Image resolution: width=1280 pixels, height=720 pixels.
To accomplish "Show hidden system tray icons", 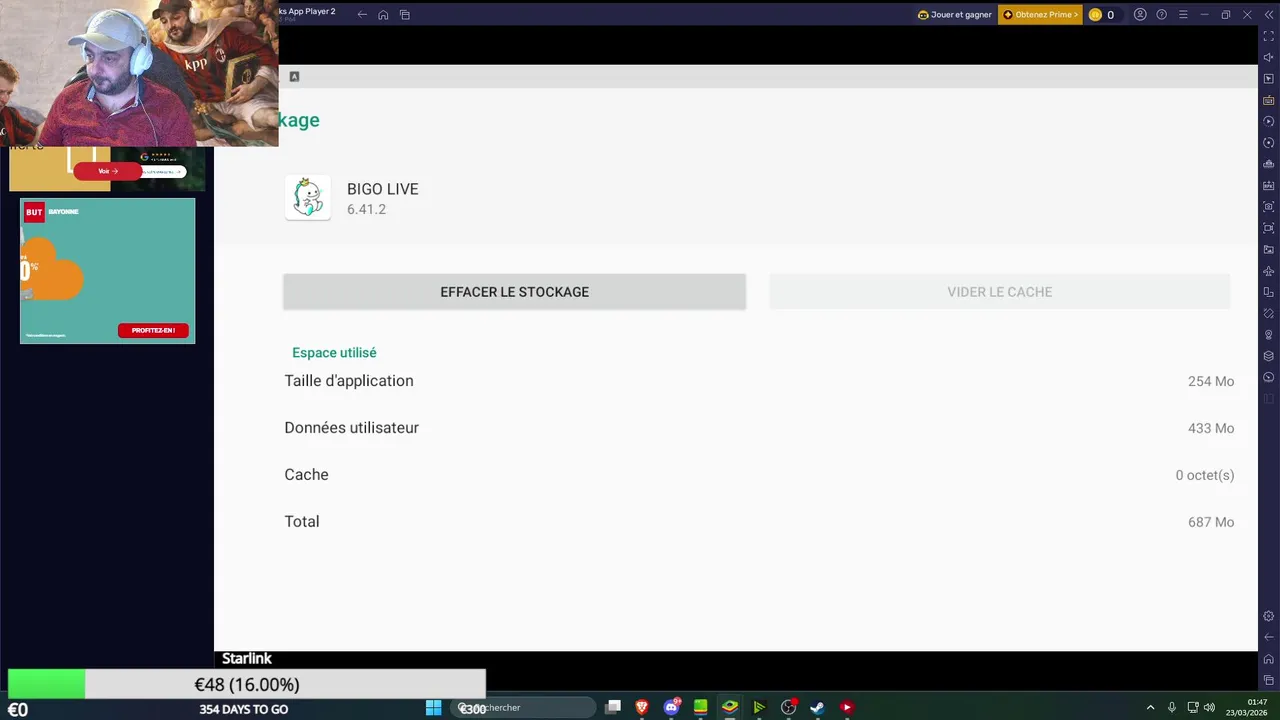I will [x=1150, y=707].
